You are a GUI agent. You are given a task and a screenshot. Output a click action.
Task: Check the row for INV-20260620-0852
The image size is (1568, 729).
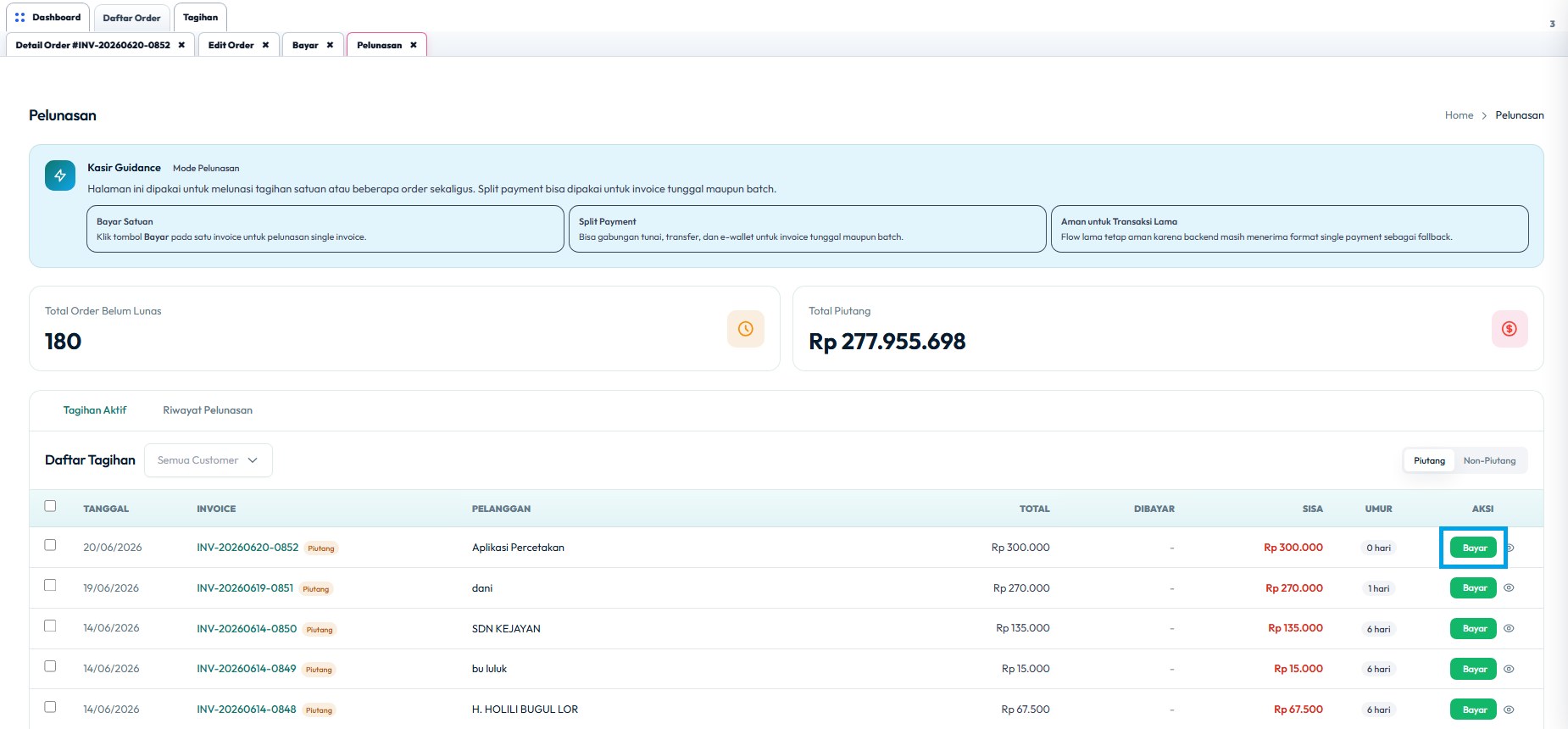(50, 545)
